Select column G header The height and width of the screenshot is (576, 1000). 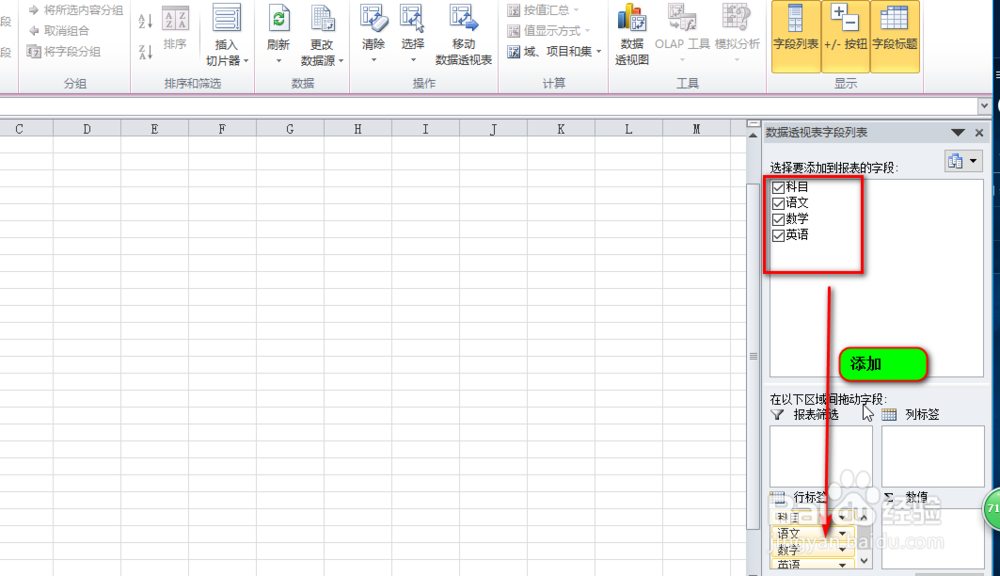click(x=290, y=129)
